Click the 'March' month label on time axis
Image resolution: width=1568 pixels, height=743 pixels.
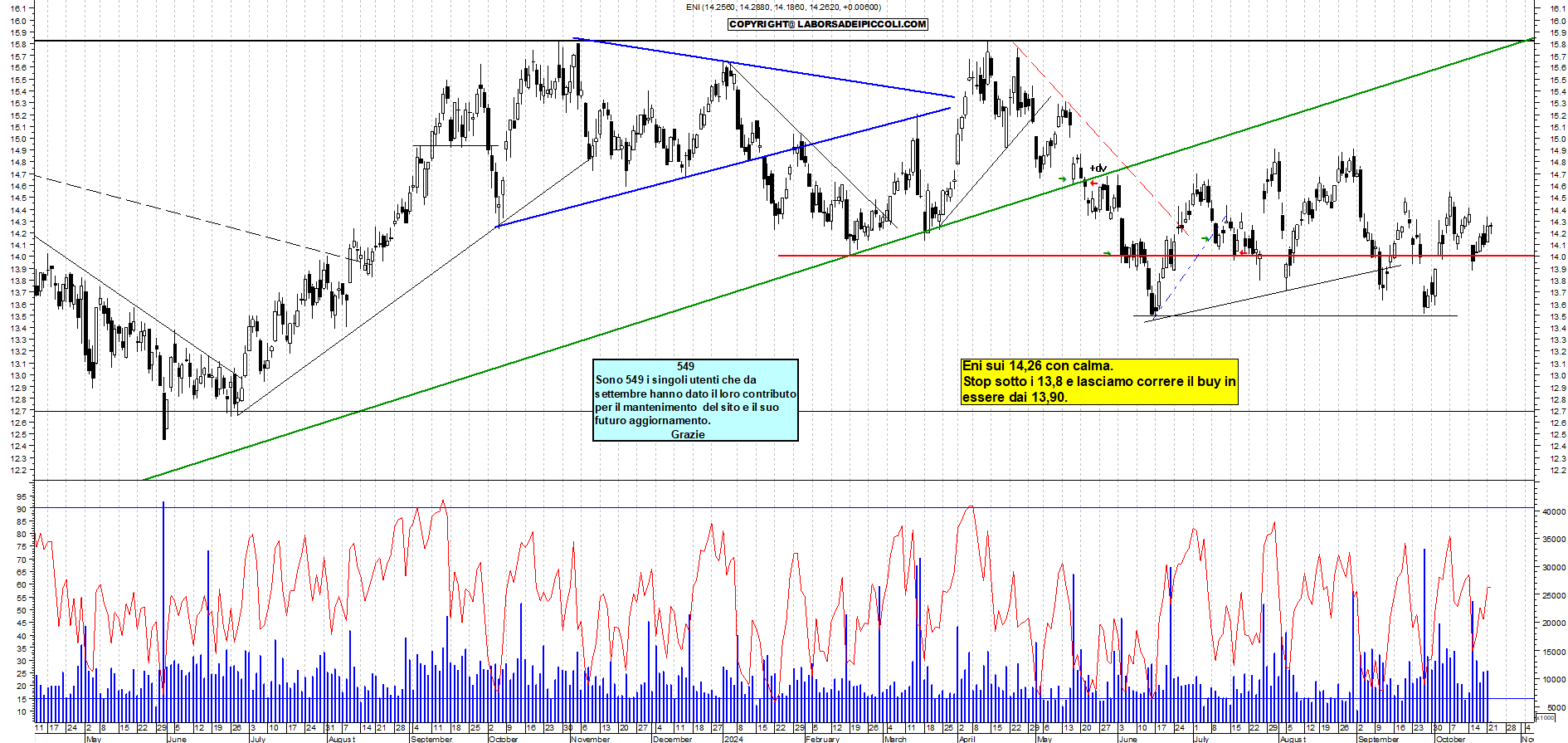(x=895, y=739)
